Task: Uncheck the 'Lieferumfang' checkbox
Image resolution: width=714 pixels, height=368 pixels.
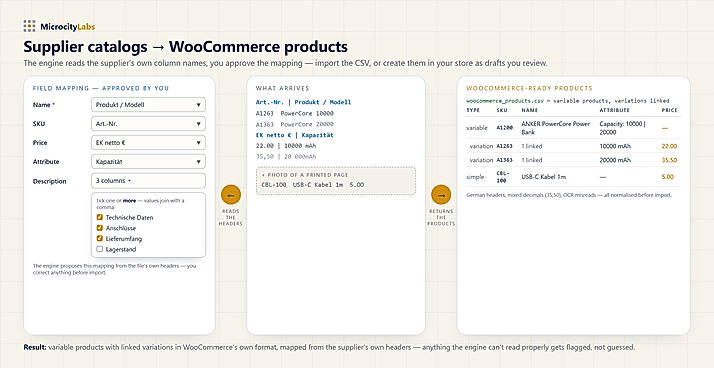Action: pos(100,239)
